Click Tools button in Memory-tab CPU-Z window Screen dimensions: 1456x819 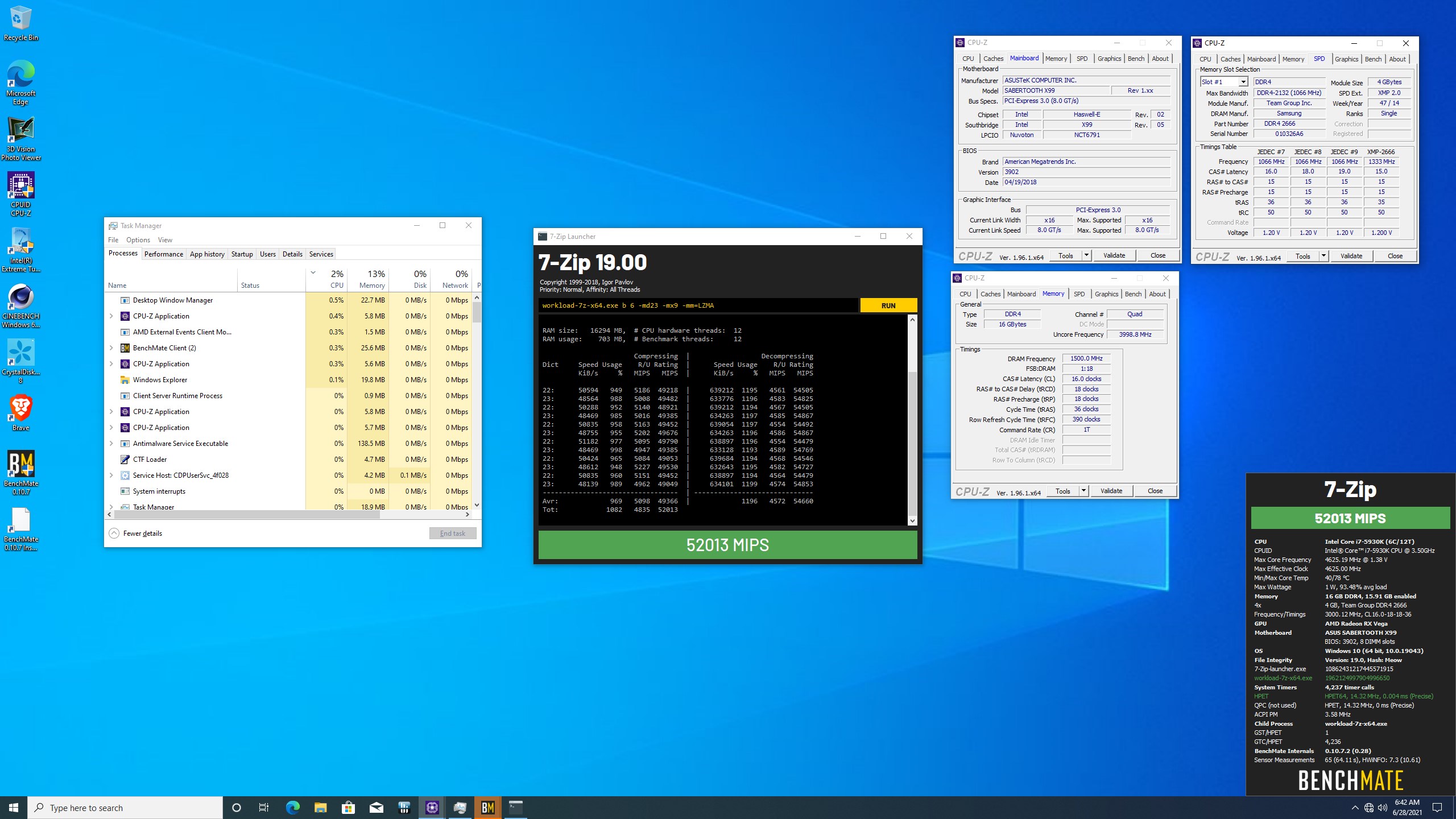pyautogui.click(x=1062, y=491)
